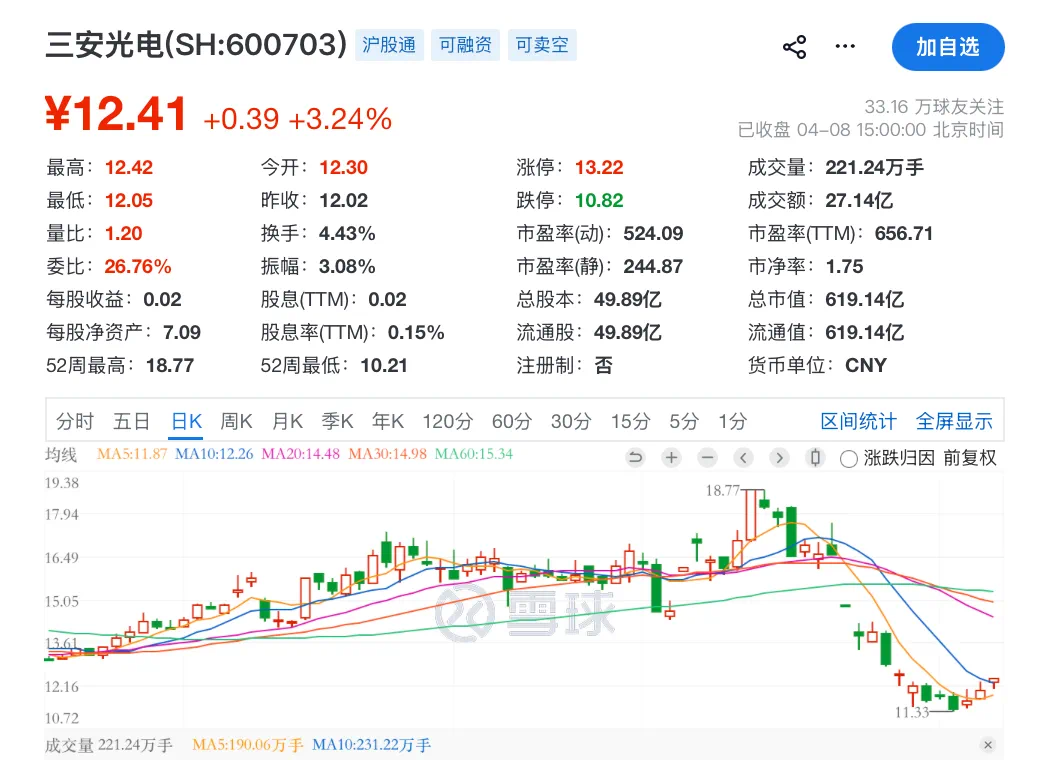
Task: Click the 18.77 high point on chart
Action: (x=752, y=492)
